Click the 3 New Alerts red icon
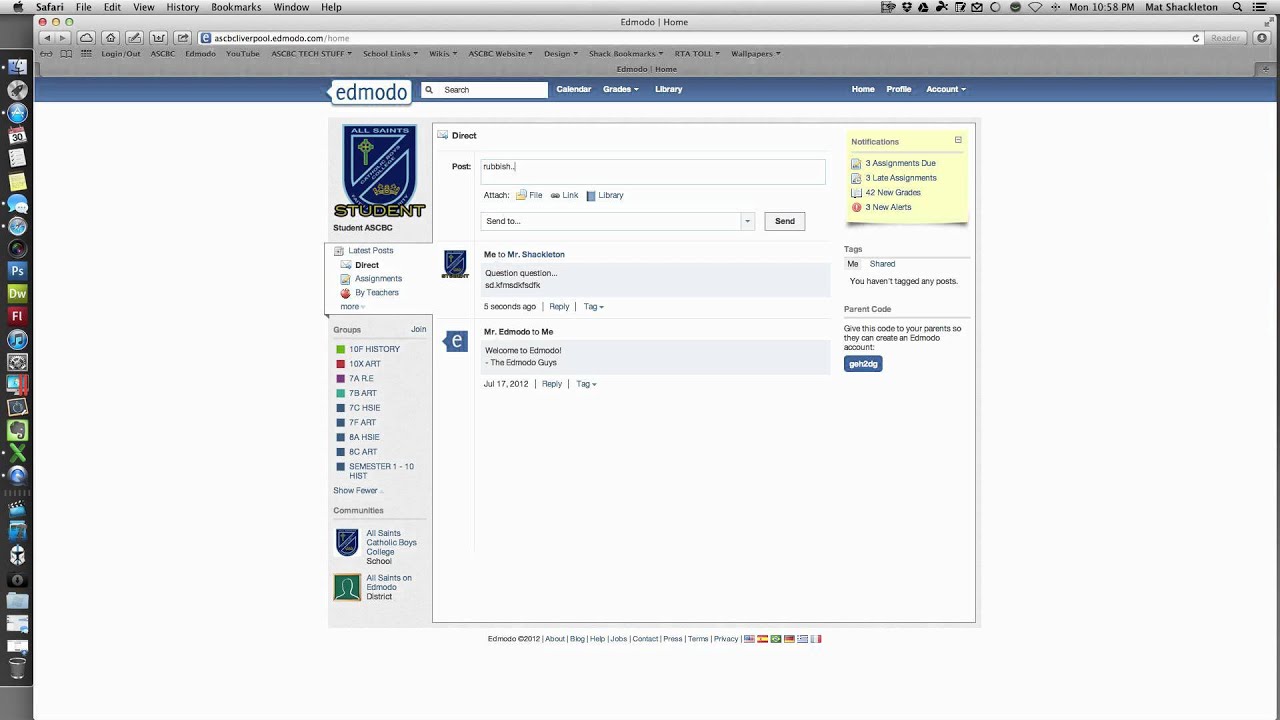Image resolution: width=1280 pixels, height=720 pixels. tap(856, 207)
